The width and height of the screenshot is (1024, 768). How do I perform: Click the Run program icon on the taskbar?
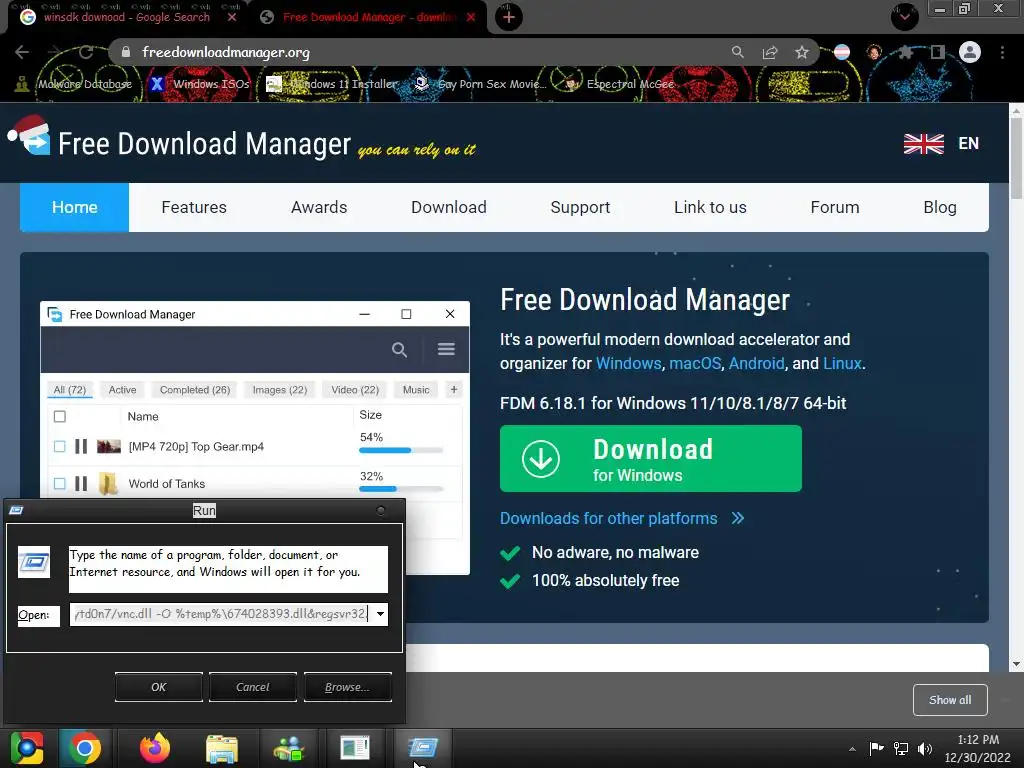click(x=423, y=746)
